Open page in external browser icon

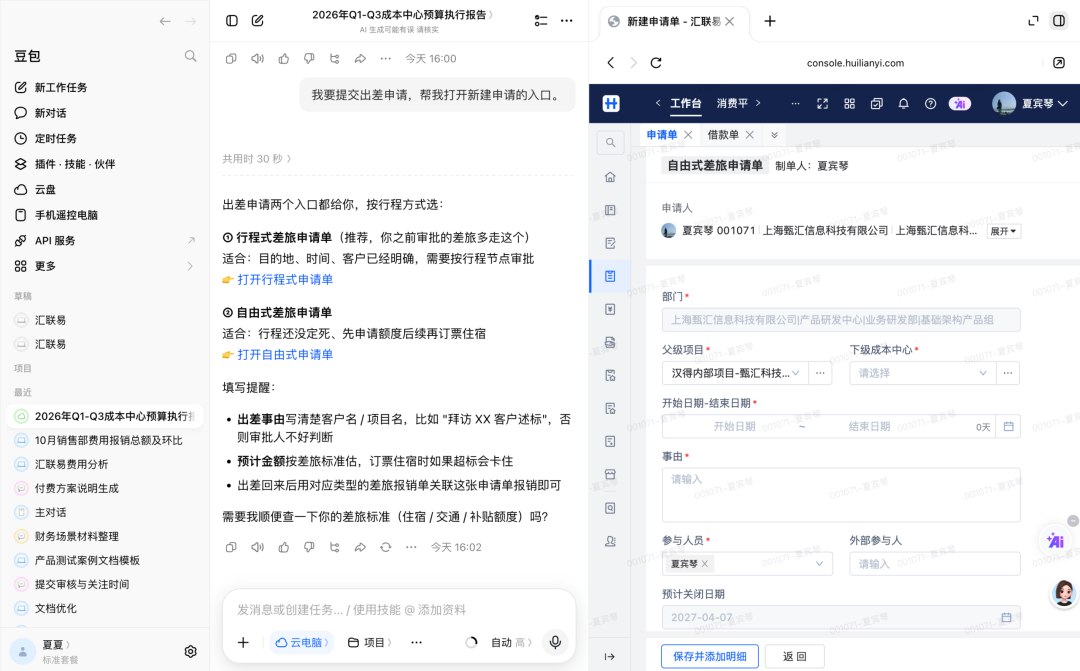[1059, 63]
